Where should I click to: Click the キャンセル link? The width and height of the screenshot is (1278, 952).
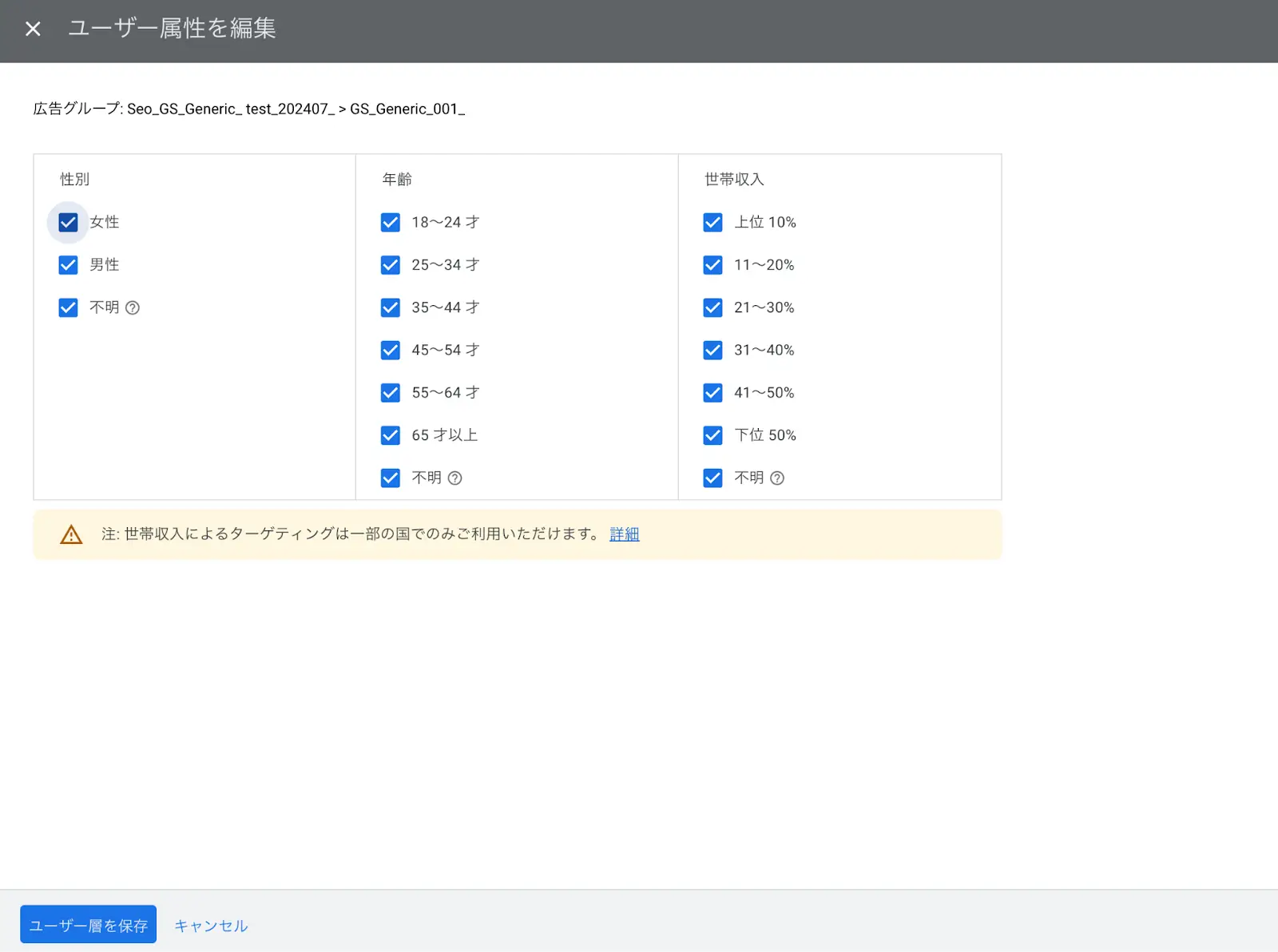(210, 925)
